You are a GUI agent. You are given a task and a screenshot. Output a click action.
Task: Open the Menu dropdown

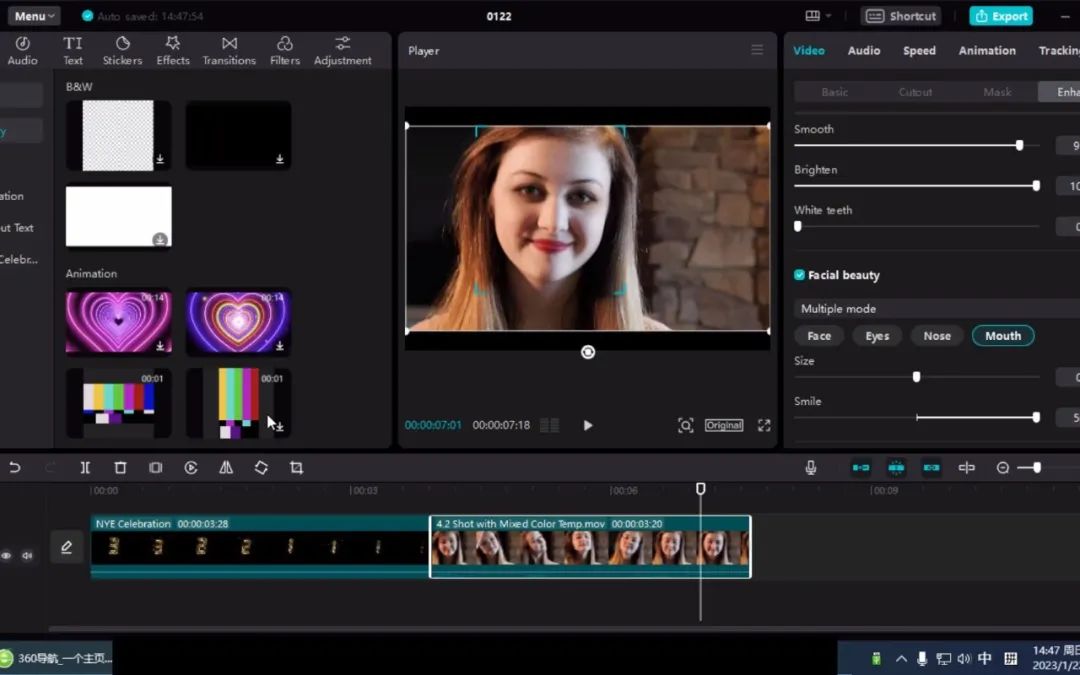coord(34,16)
